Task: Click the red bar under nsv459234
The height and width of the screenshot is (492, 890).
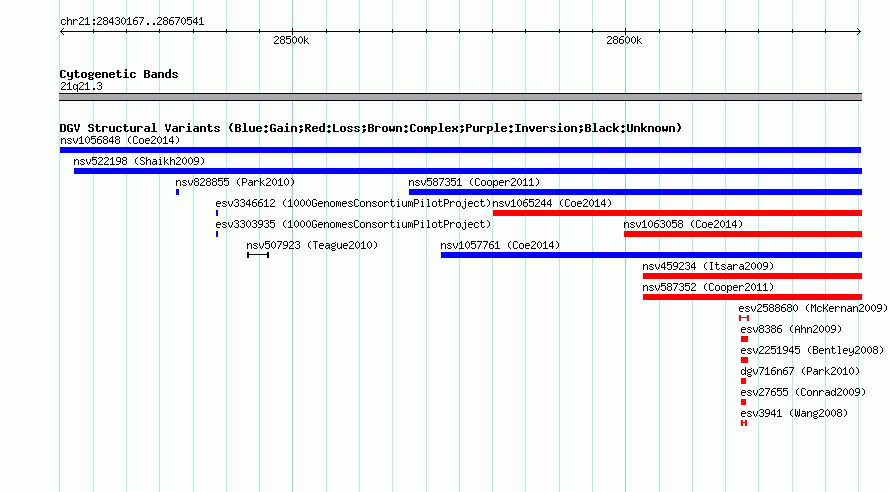Action: pos(752,276)
